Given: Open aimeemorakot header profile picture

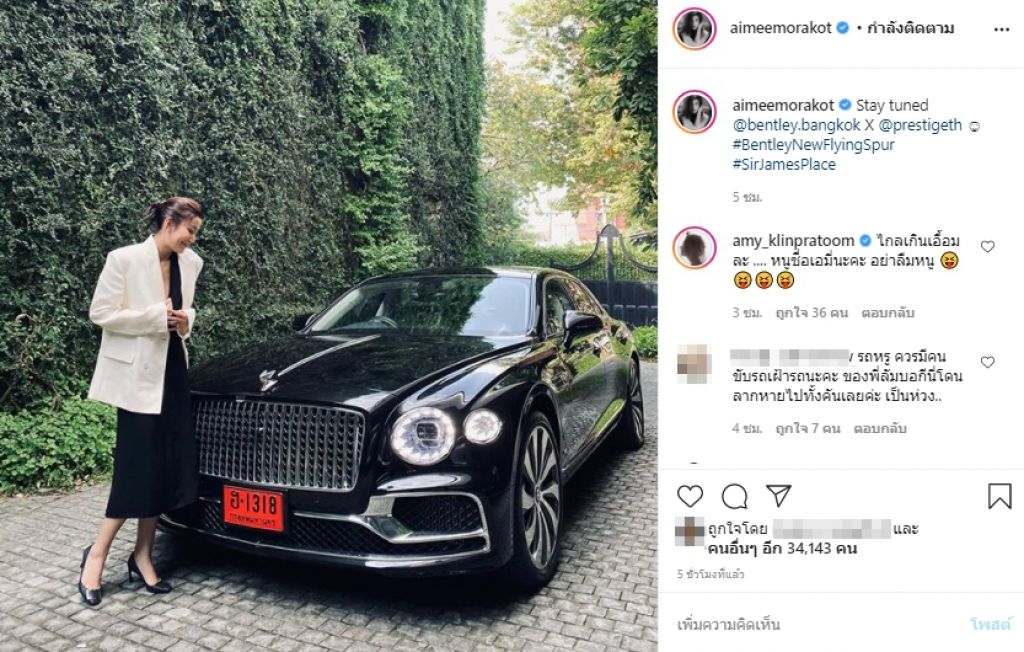Looking at the screenshot, I should tap(694, 28).
